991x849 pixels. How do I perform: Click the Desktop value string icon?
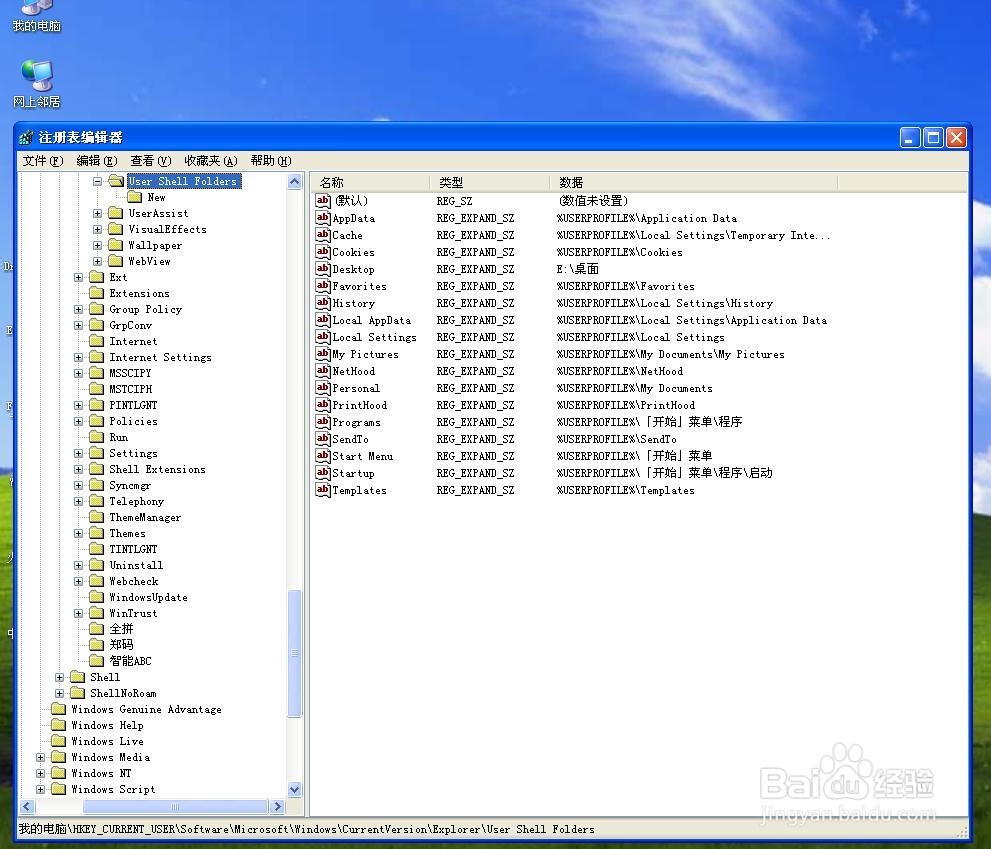(x=323, y=269)
